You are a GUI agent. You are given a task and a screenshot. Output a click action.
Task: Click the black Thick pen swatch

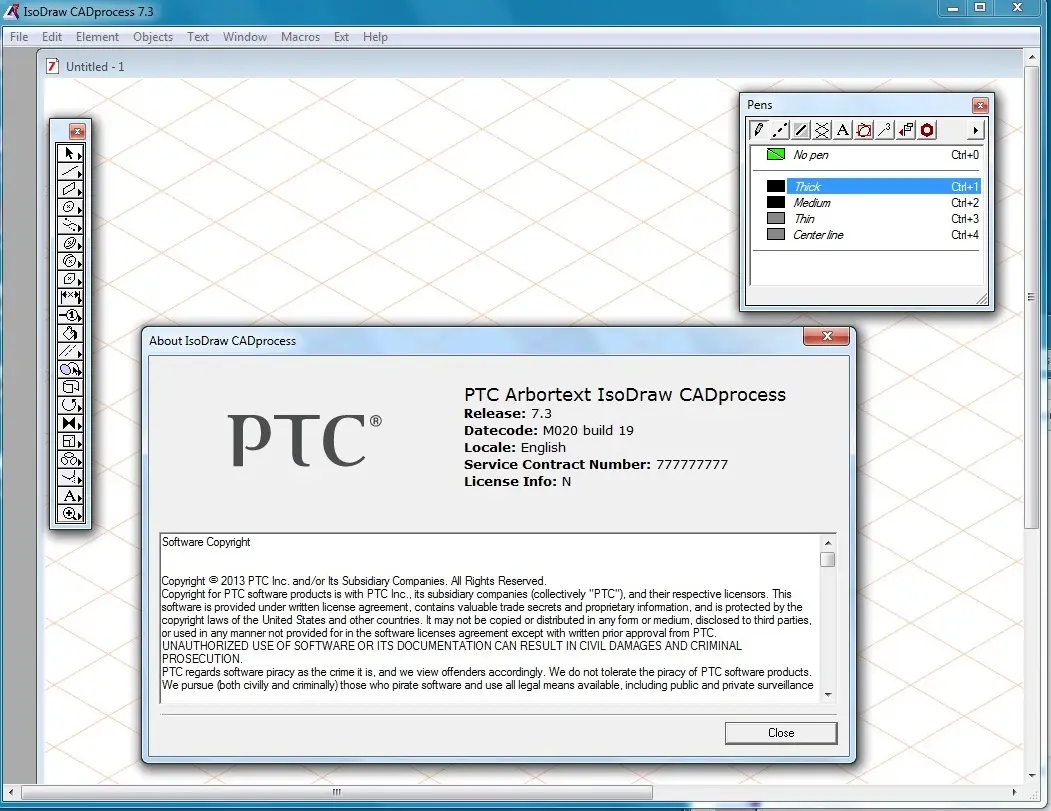776,186
